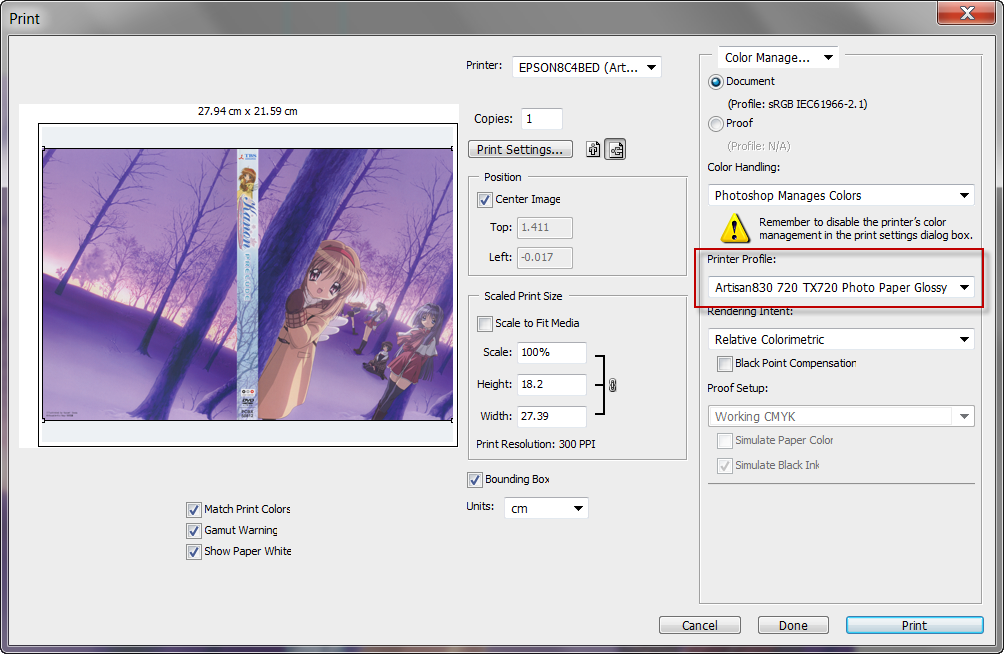Toggle Simulate Black Ink checkbox
The width and height of the screenshot is (1004, 654).
click(724, 466)
